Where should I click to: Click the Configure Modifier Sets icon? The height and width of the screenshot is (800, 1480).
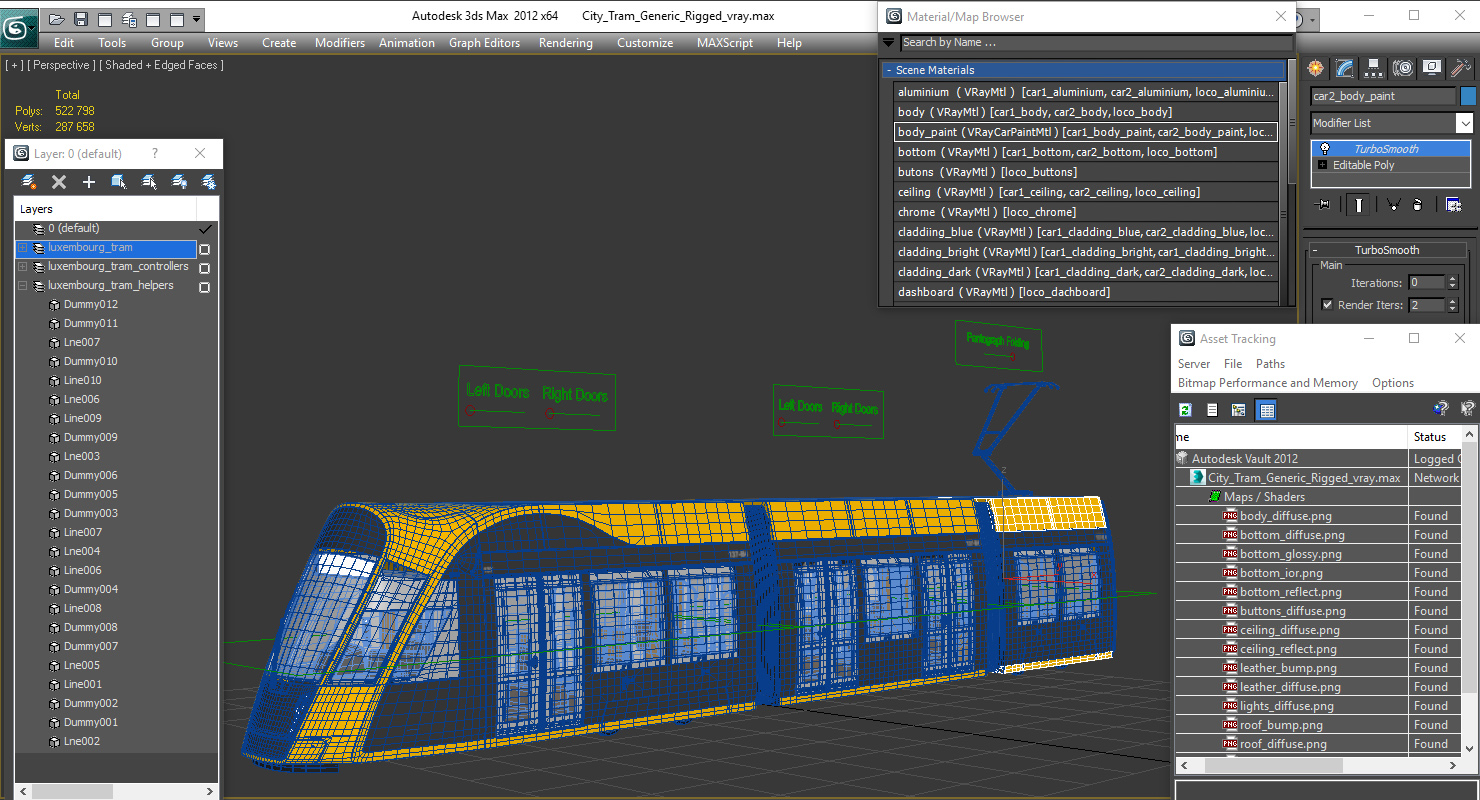pyautogui.click(x=1454, y=204)
